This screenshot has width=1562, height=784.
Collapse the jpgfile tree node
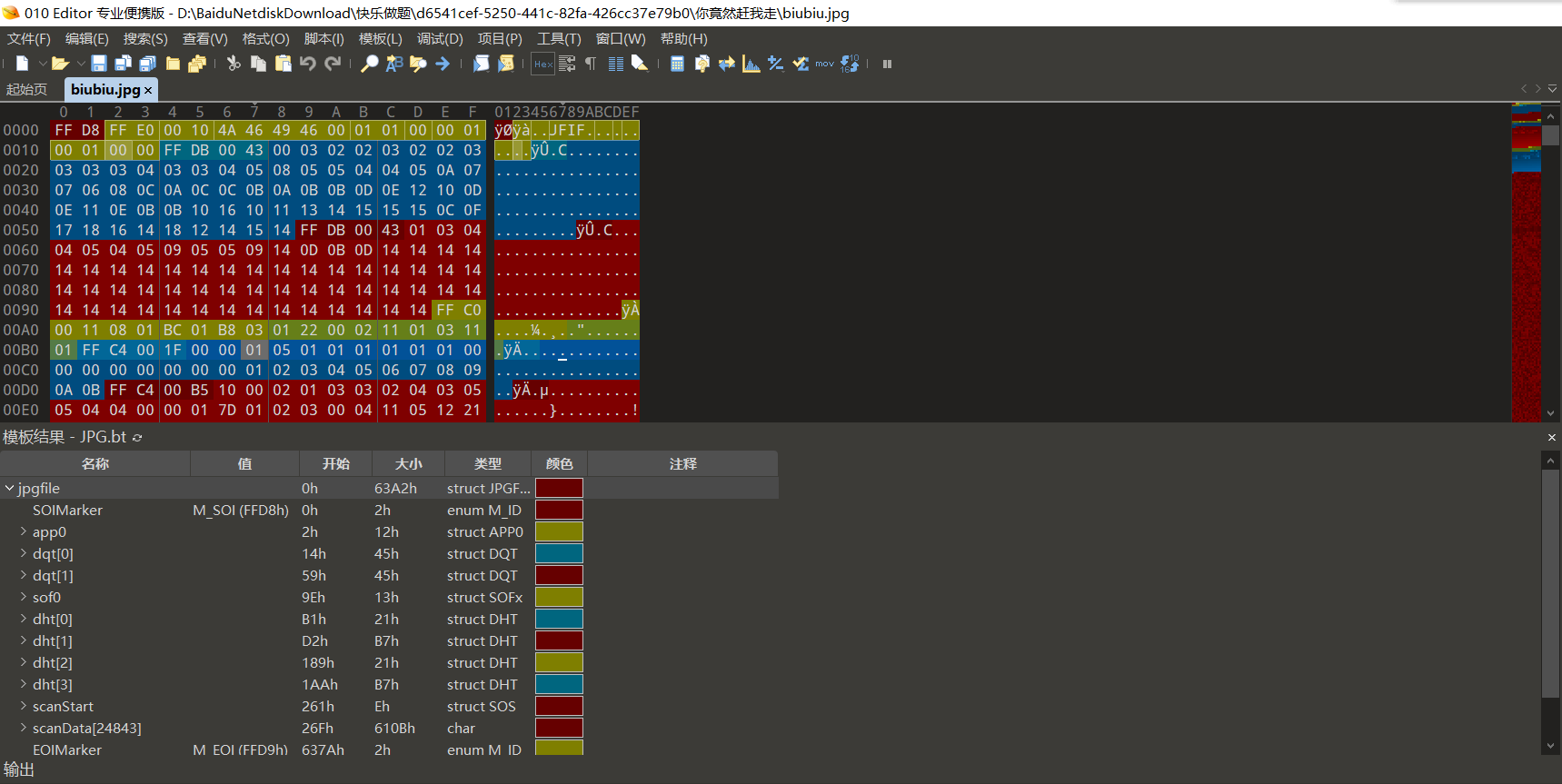(9, 488)
